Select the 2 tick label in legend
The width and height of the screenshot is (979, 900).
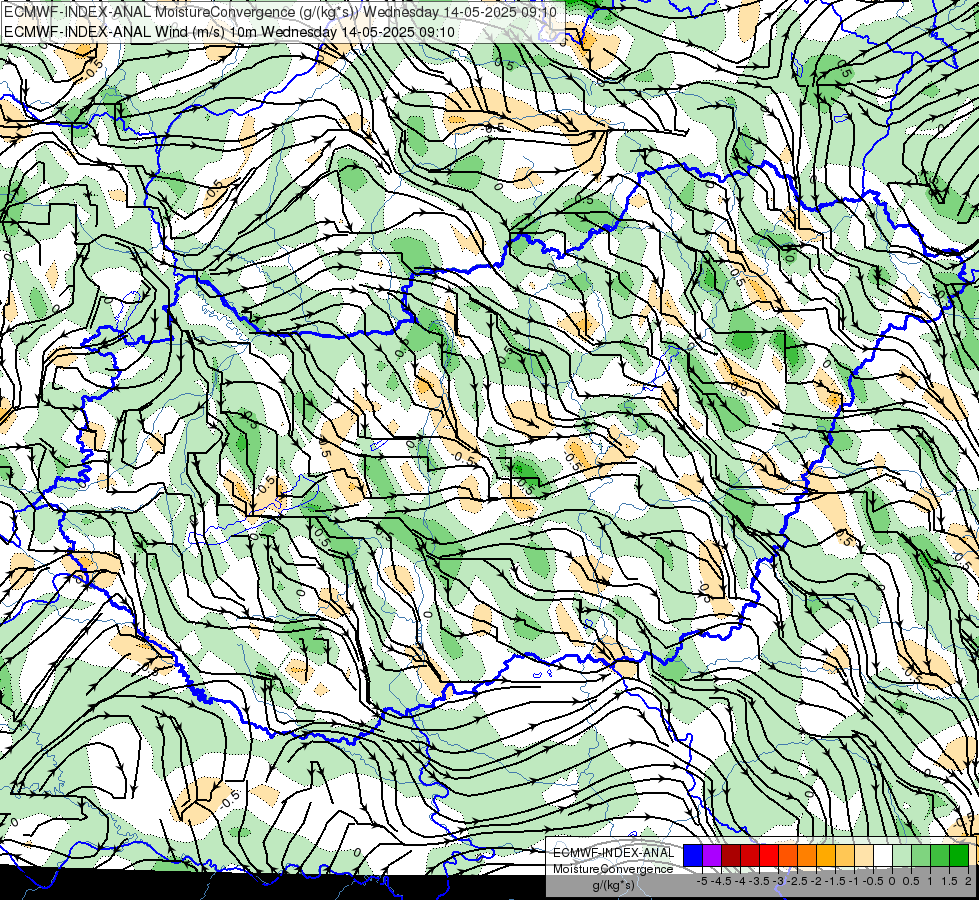968,881
